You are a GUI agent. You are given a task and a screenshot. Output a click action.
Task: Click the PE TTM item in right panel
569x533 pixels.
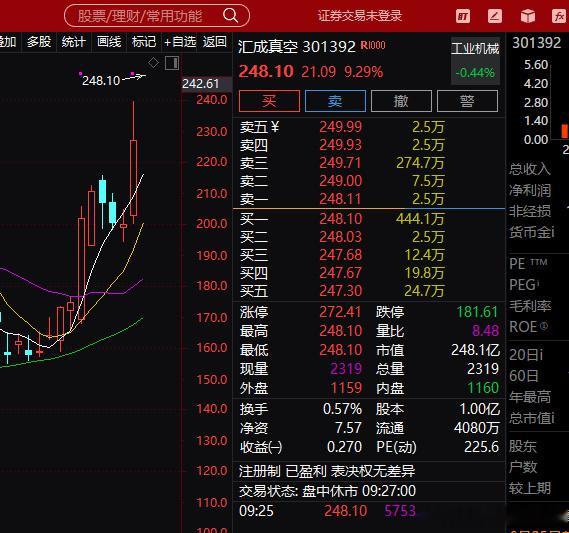(528, 264)
